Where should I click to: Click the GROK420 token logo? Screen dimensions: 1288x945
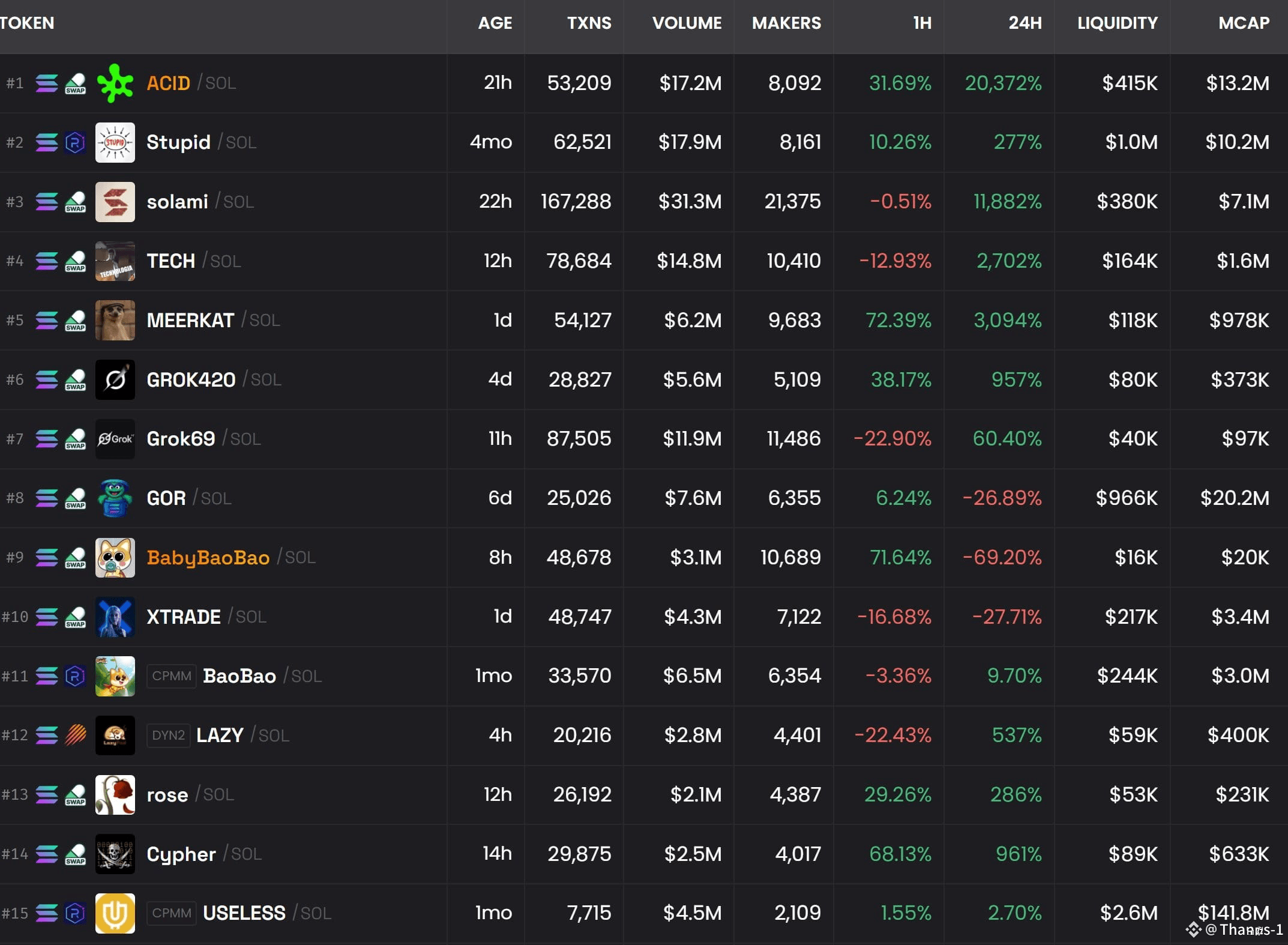point(115,379)
